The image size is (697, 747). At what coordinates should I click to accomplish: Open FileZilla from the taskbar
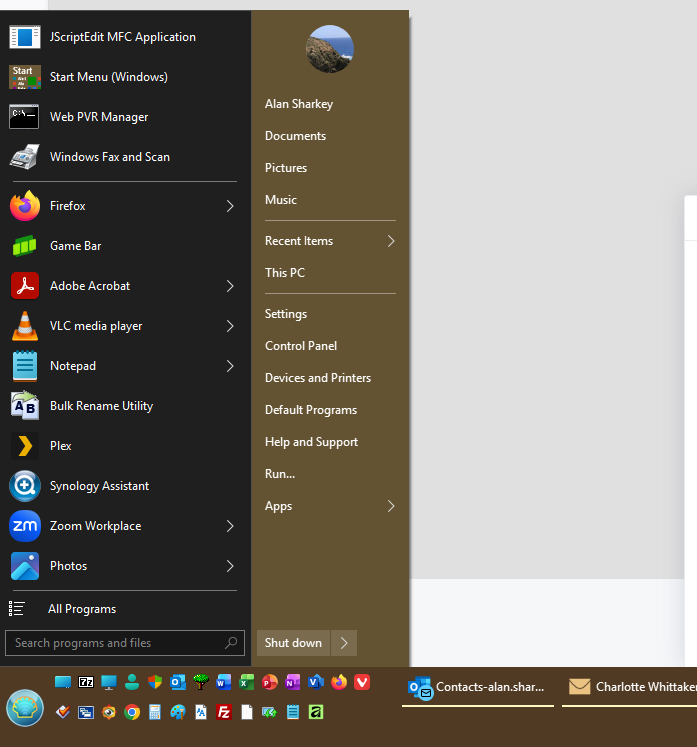(224, 713)
